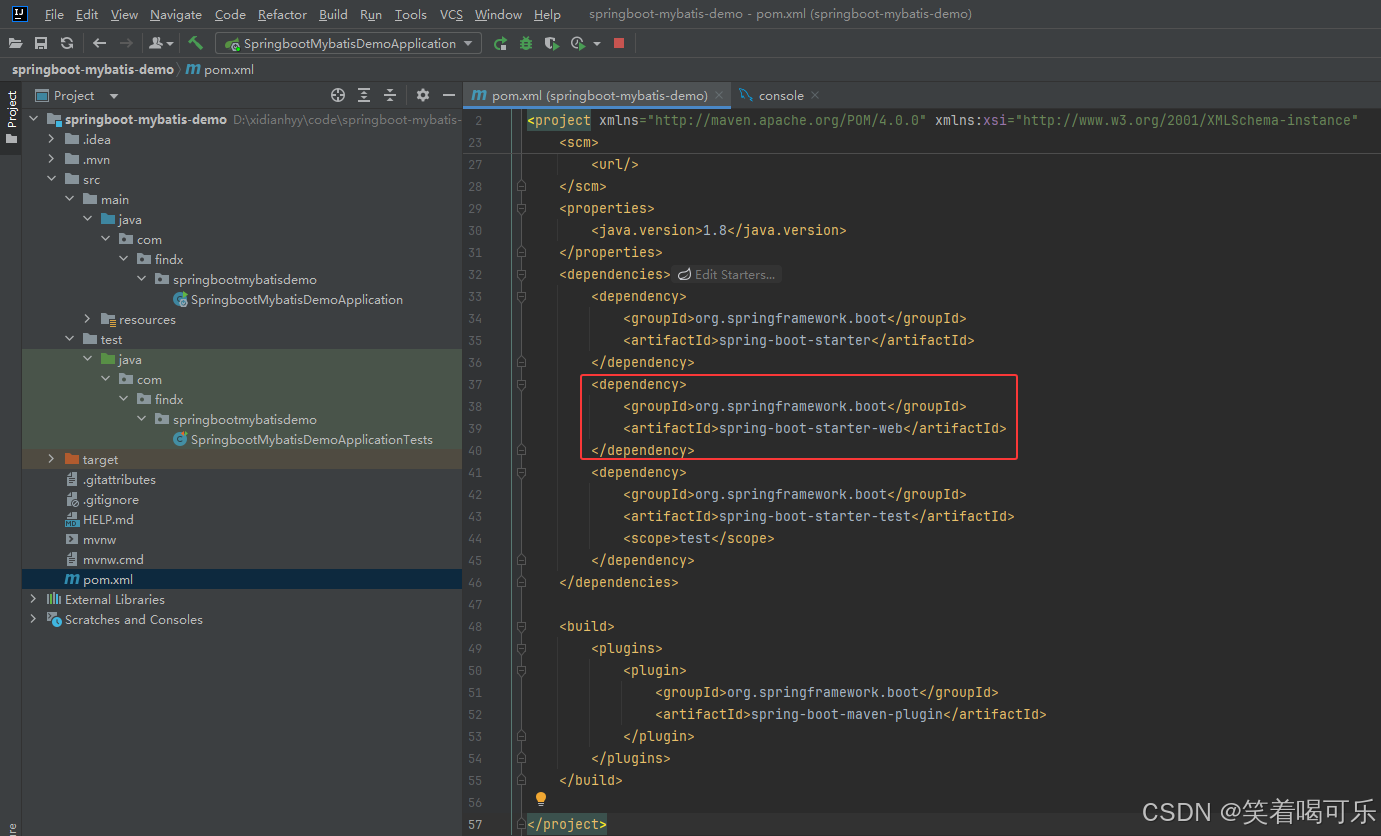Click the Open folder toolbar icon
Screen dimensions: 1381x836
(15, 43)
